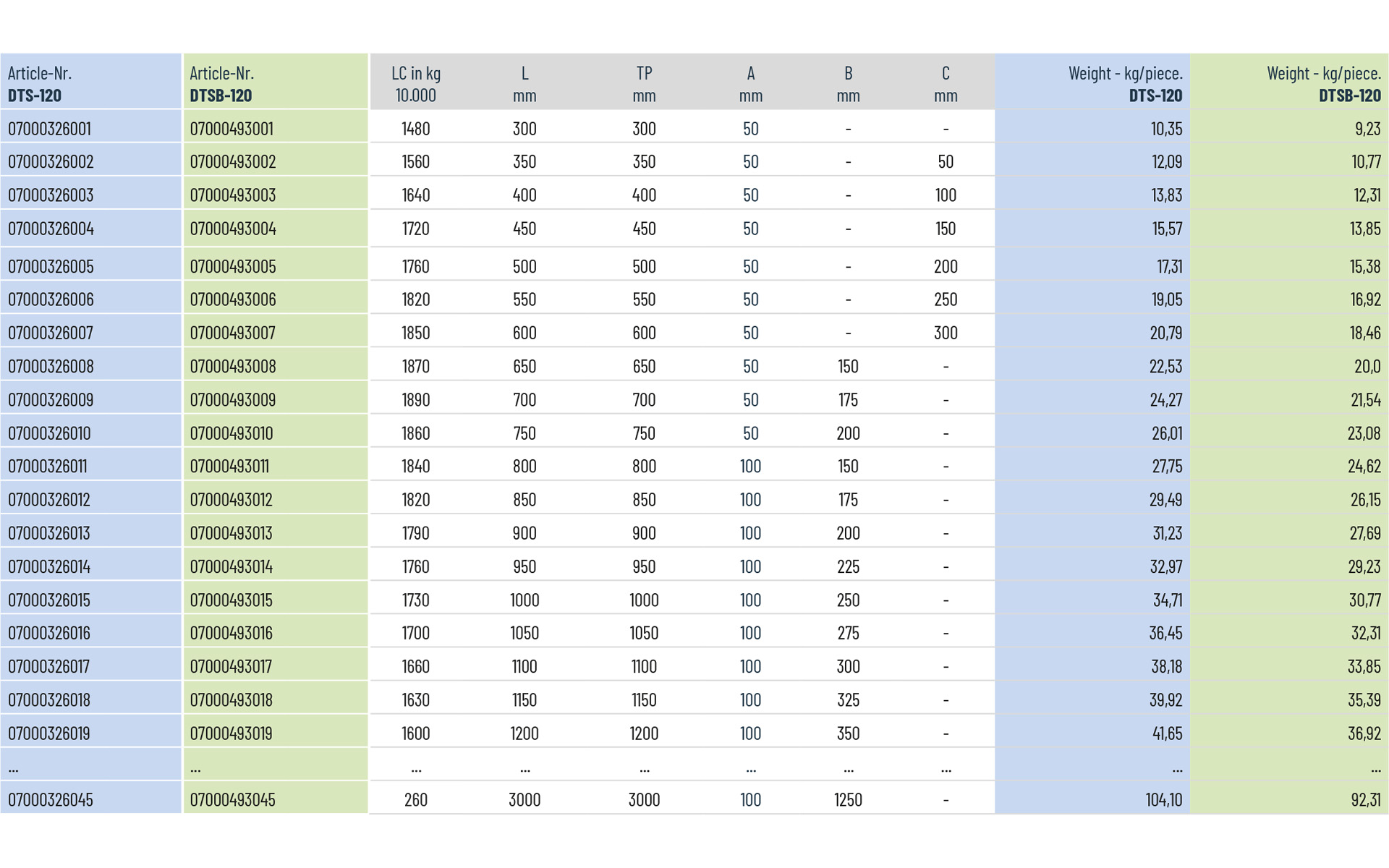Screen dimensions: 1389x868
Task: Click the B value 1250
Action: click(x=848, y=800)
